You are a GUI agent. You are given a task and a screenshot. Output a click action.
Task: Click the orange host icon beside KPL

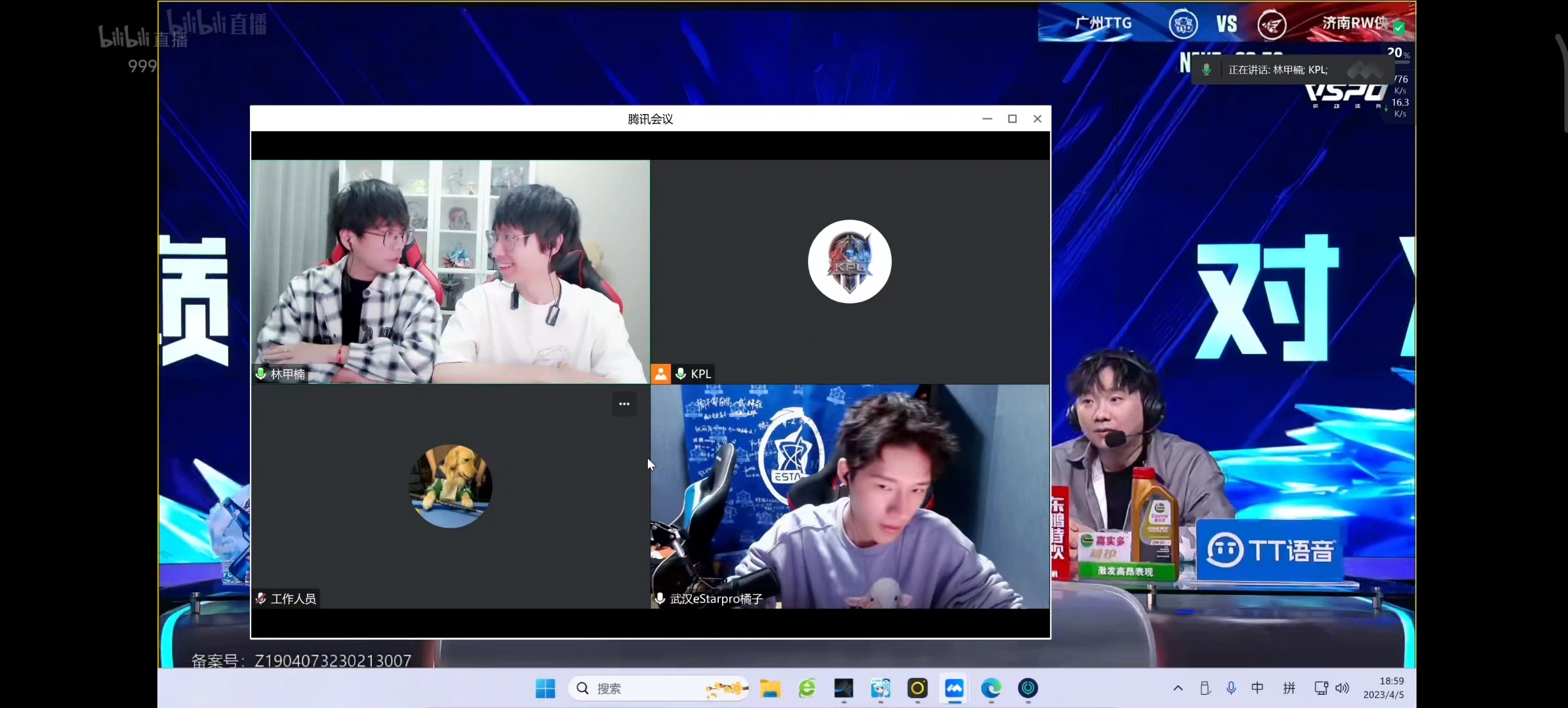(x=660, y=374)
